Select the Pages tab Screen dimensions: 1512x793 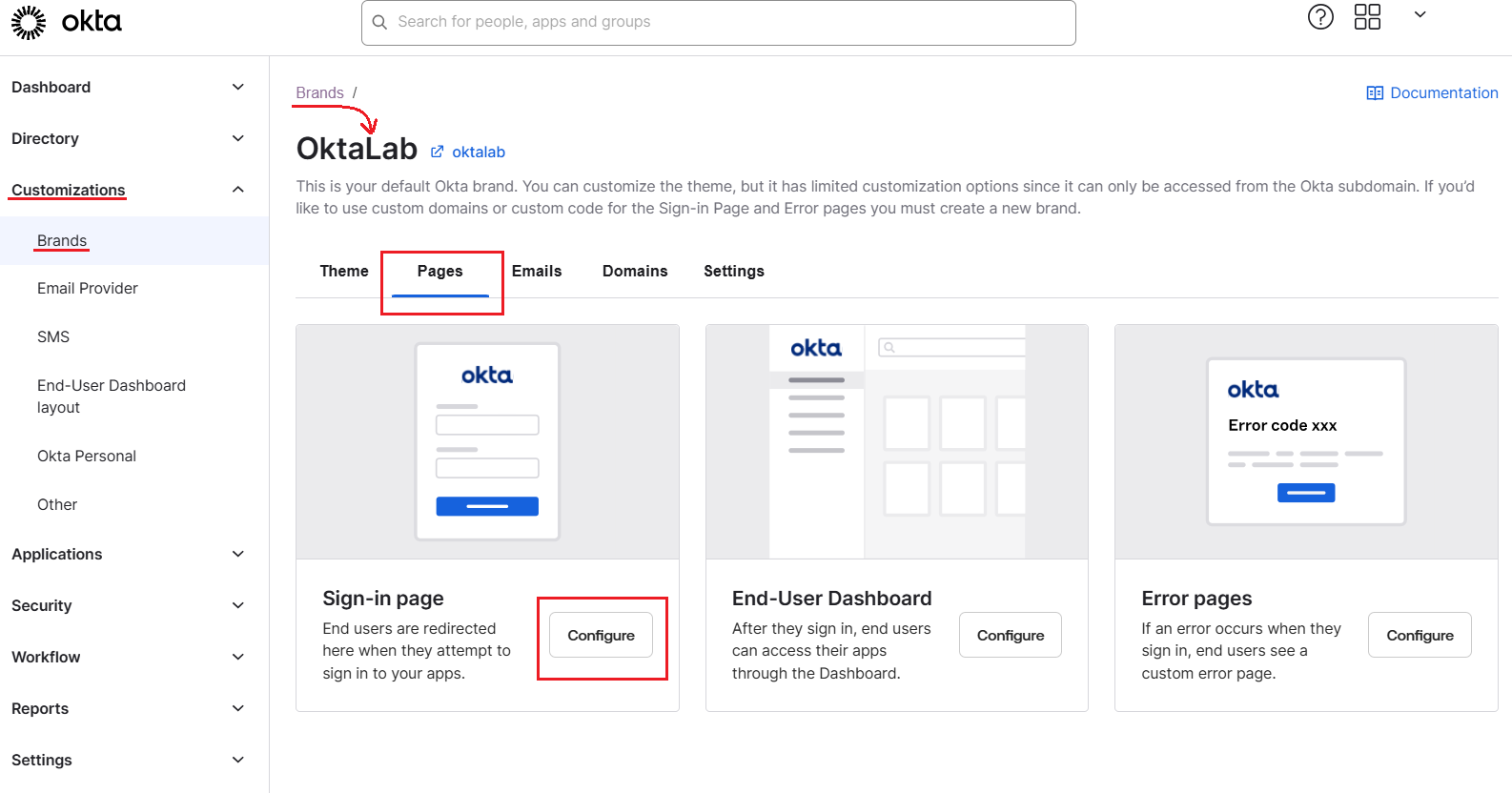(x=440, y=272)
